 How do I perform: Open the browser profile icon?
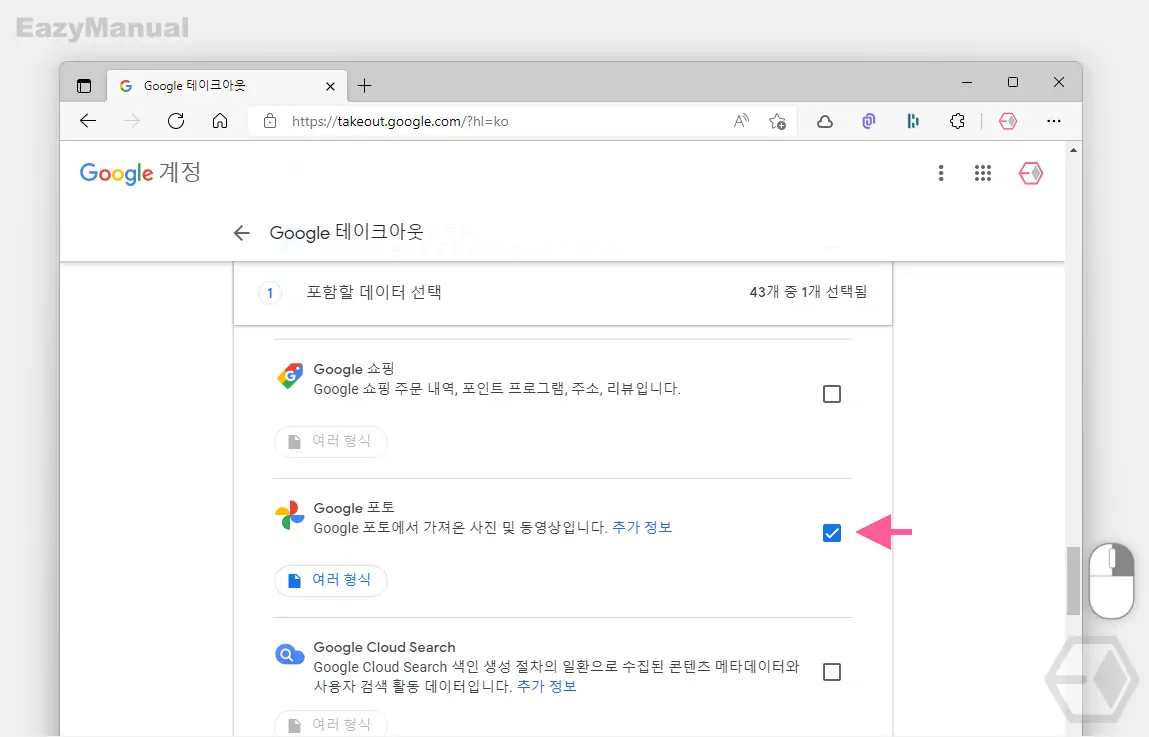(1008, 121)
